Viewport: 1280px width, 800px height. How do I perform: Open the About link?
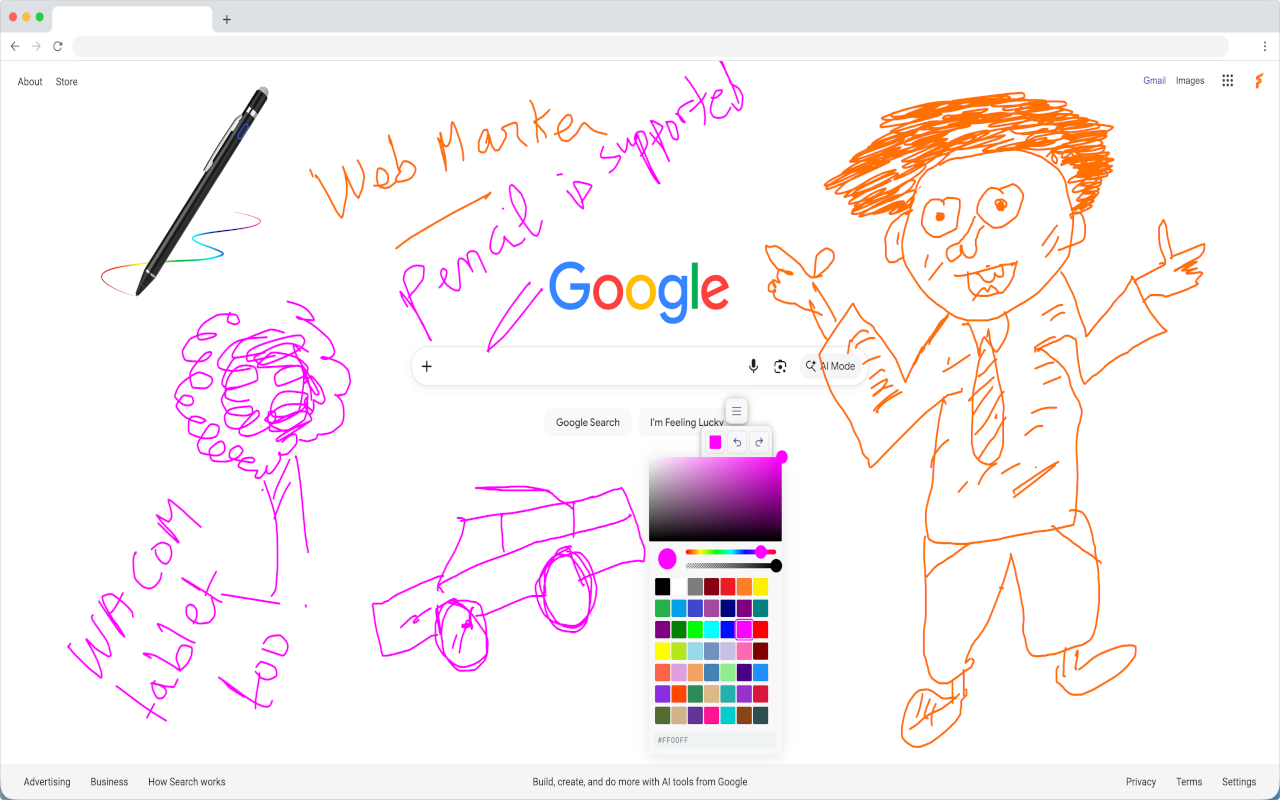coord(30,82)
